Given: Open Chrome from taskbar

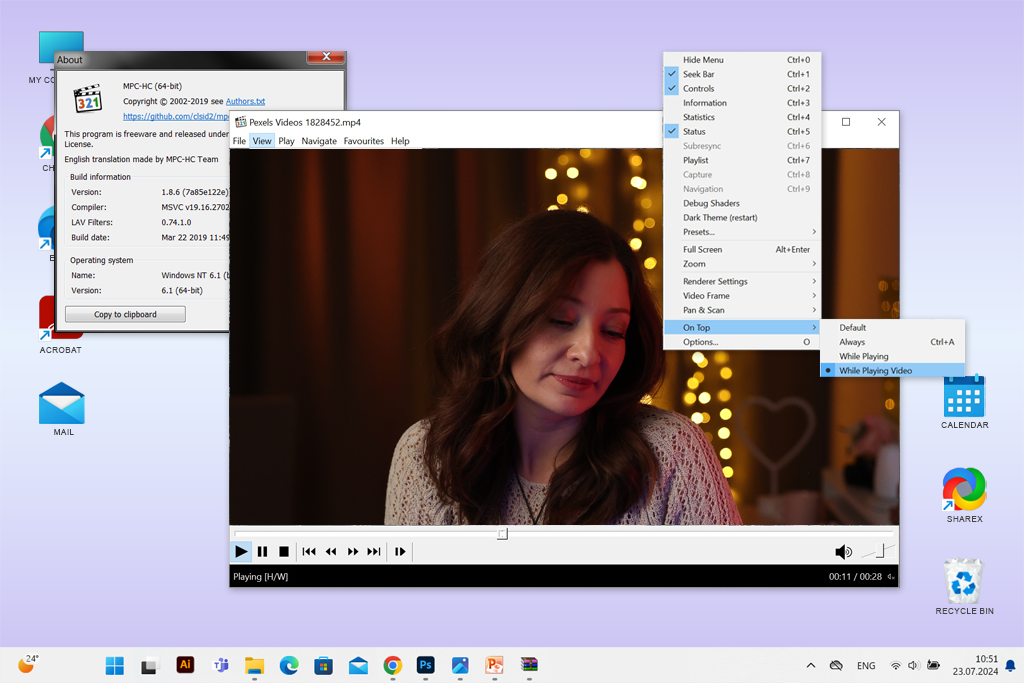Looking at the screenshot, I should 392,665.
